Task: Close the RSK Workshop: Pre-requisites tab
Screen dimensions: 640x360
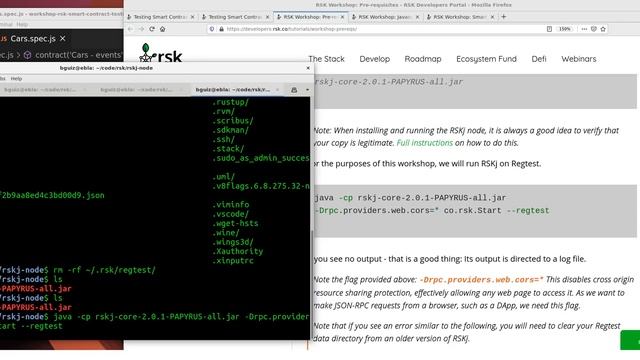Action: 342,17
